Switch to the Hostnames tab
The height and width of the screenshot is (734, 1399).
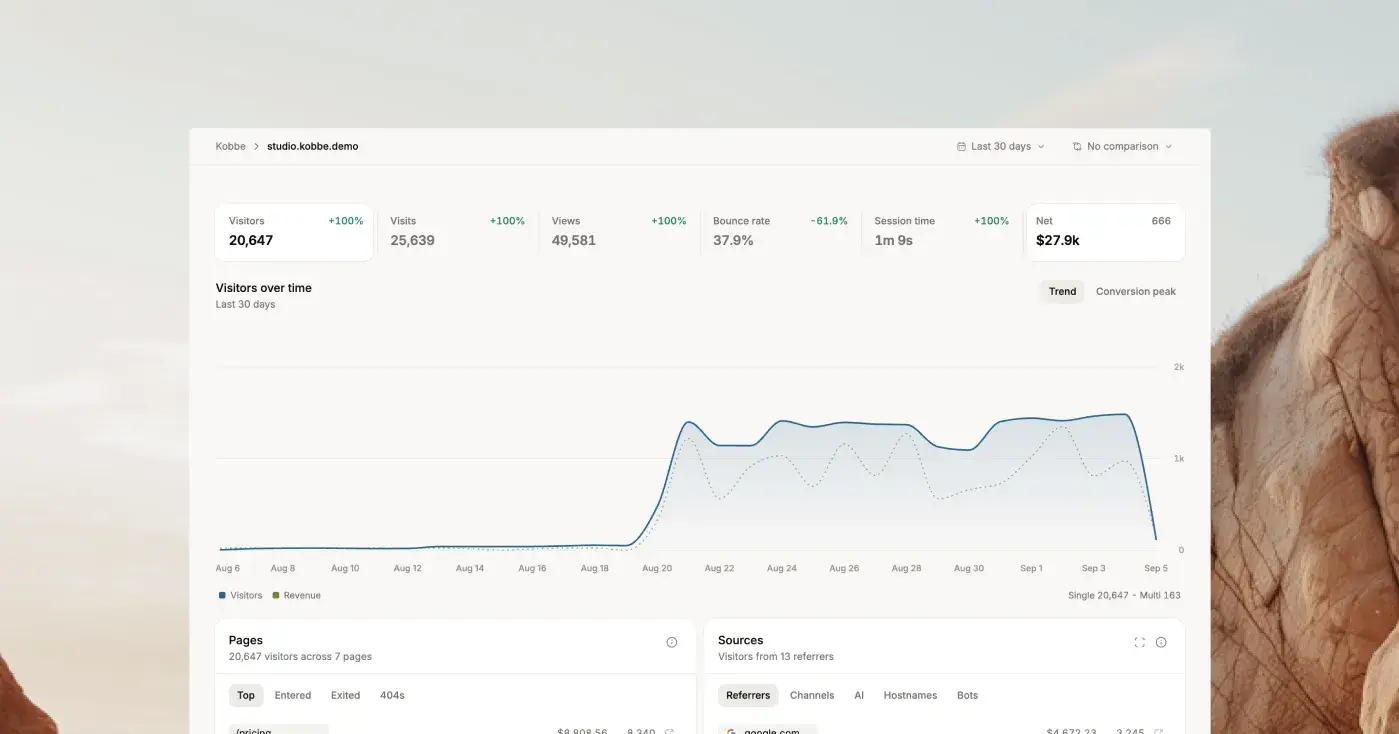910,695
